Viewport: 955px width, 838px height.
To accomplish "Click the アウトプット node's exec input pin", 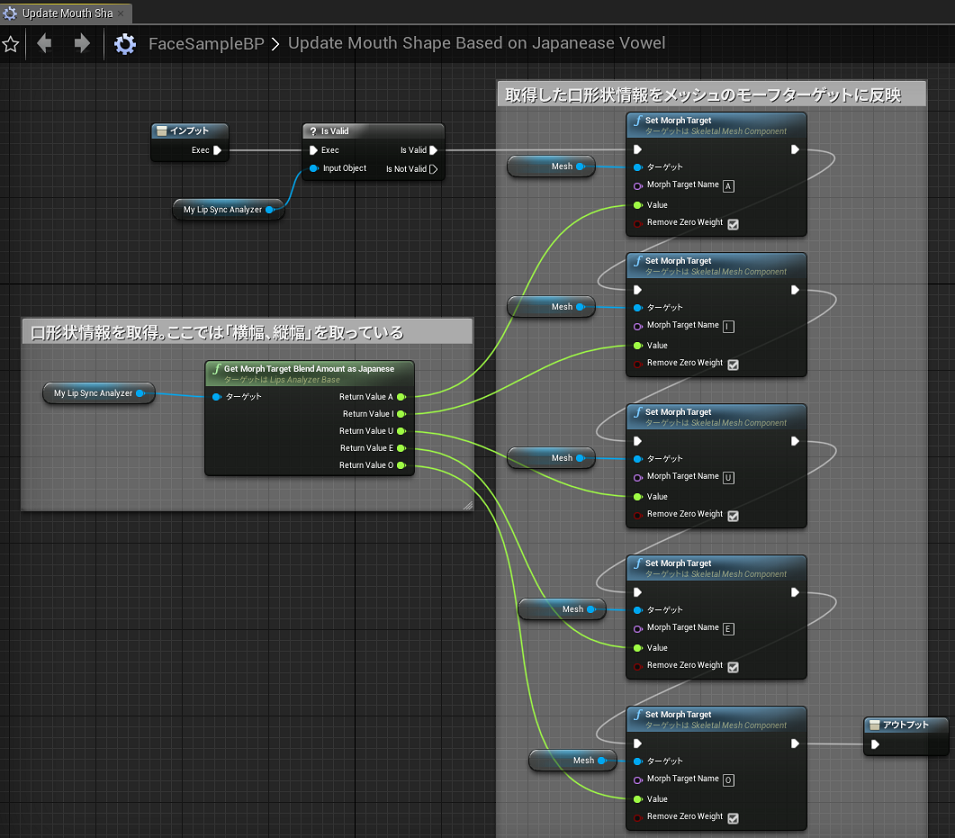I will [875, 744].
